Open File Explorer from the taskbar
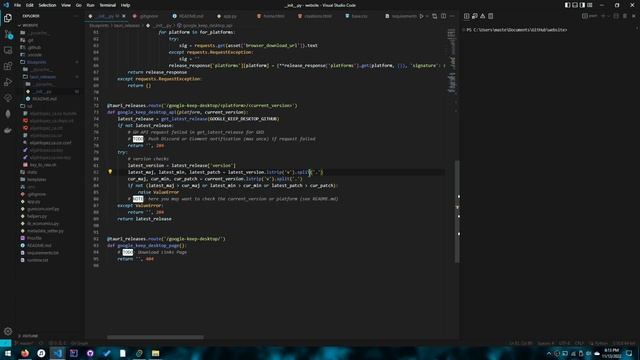 (155, 353)
